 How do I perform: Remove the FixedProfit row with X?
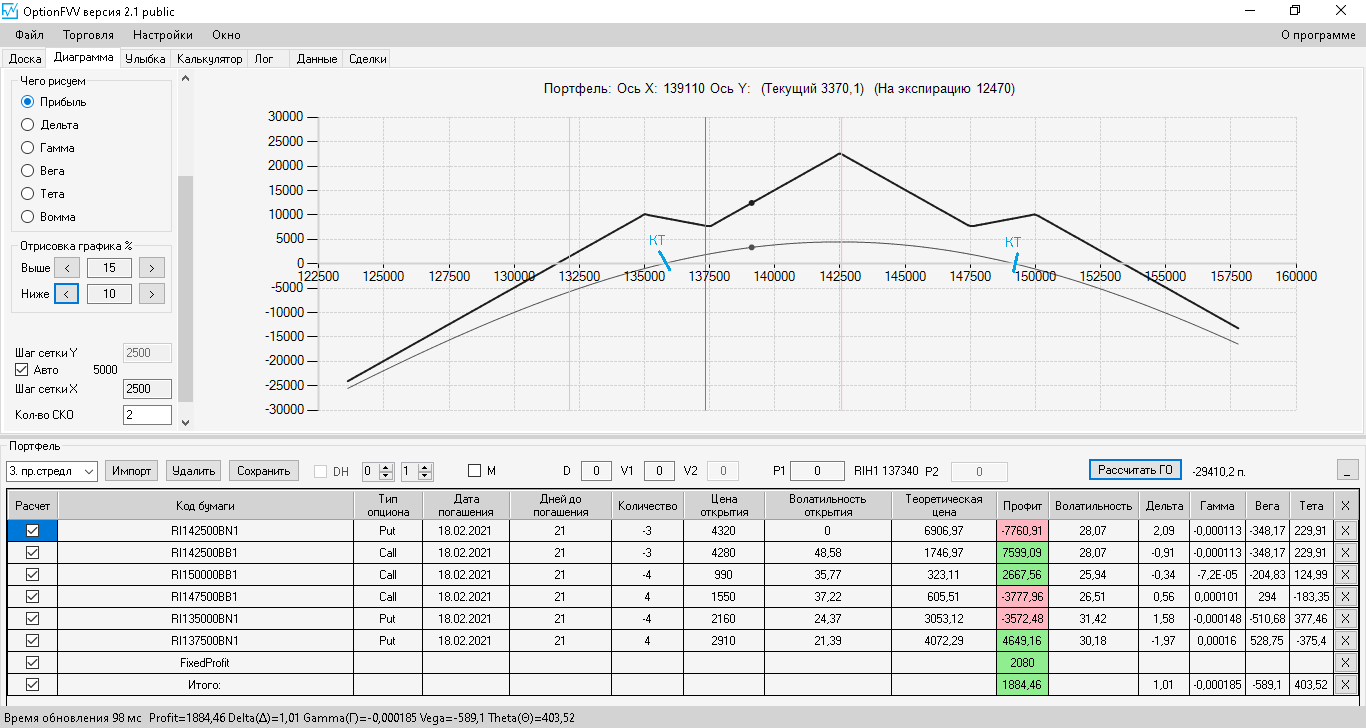(x=1344, y=662)
